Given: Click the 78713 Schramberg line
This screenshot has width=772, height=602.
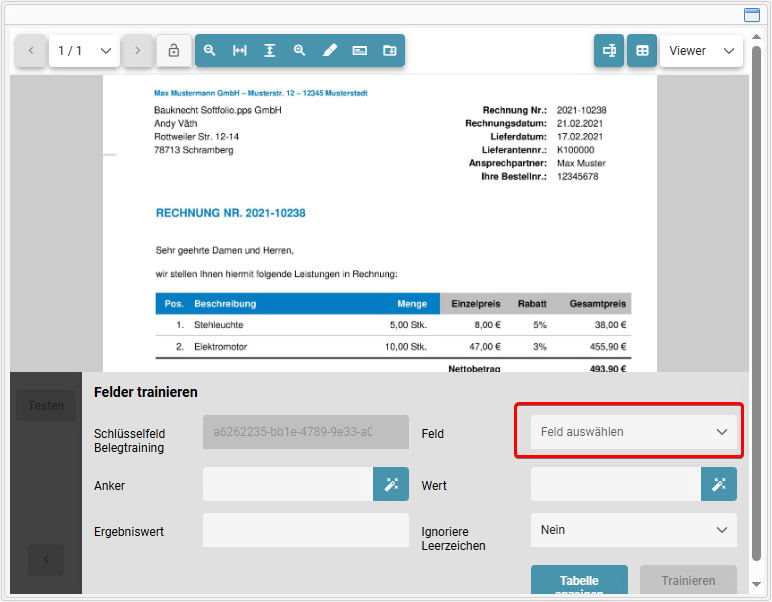Looking at the screenshot, I should click(193, 150).
